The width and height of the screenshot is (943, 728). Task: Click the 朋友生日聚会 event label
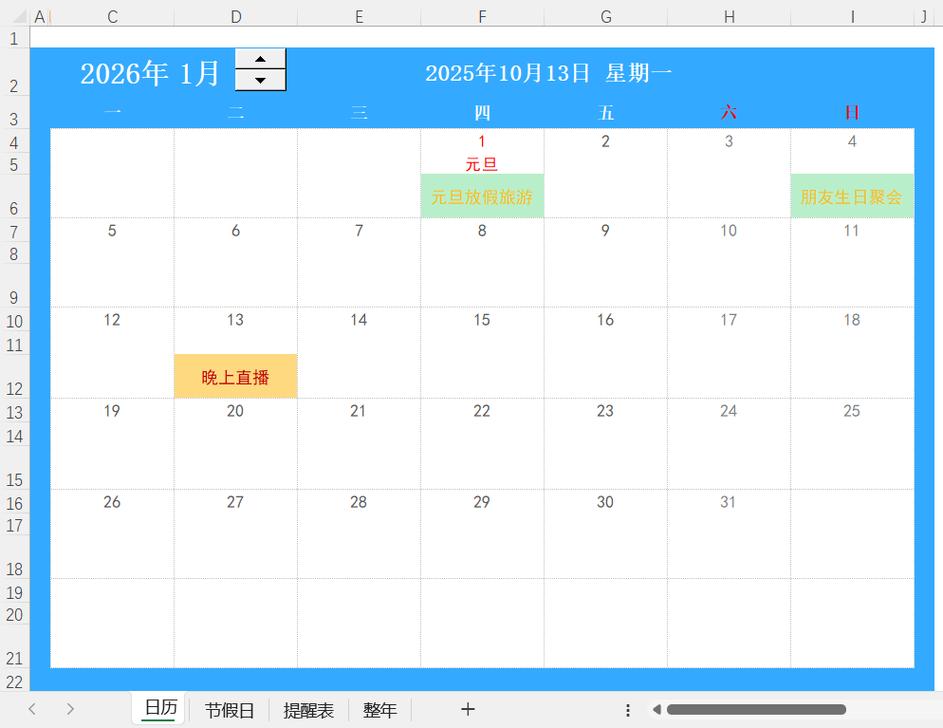coord(852,195)
